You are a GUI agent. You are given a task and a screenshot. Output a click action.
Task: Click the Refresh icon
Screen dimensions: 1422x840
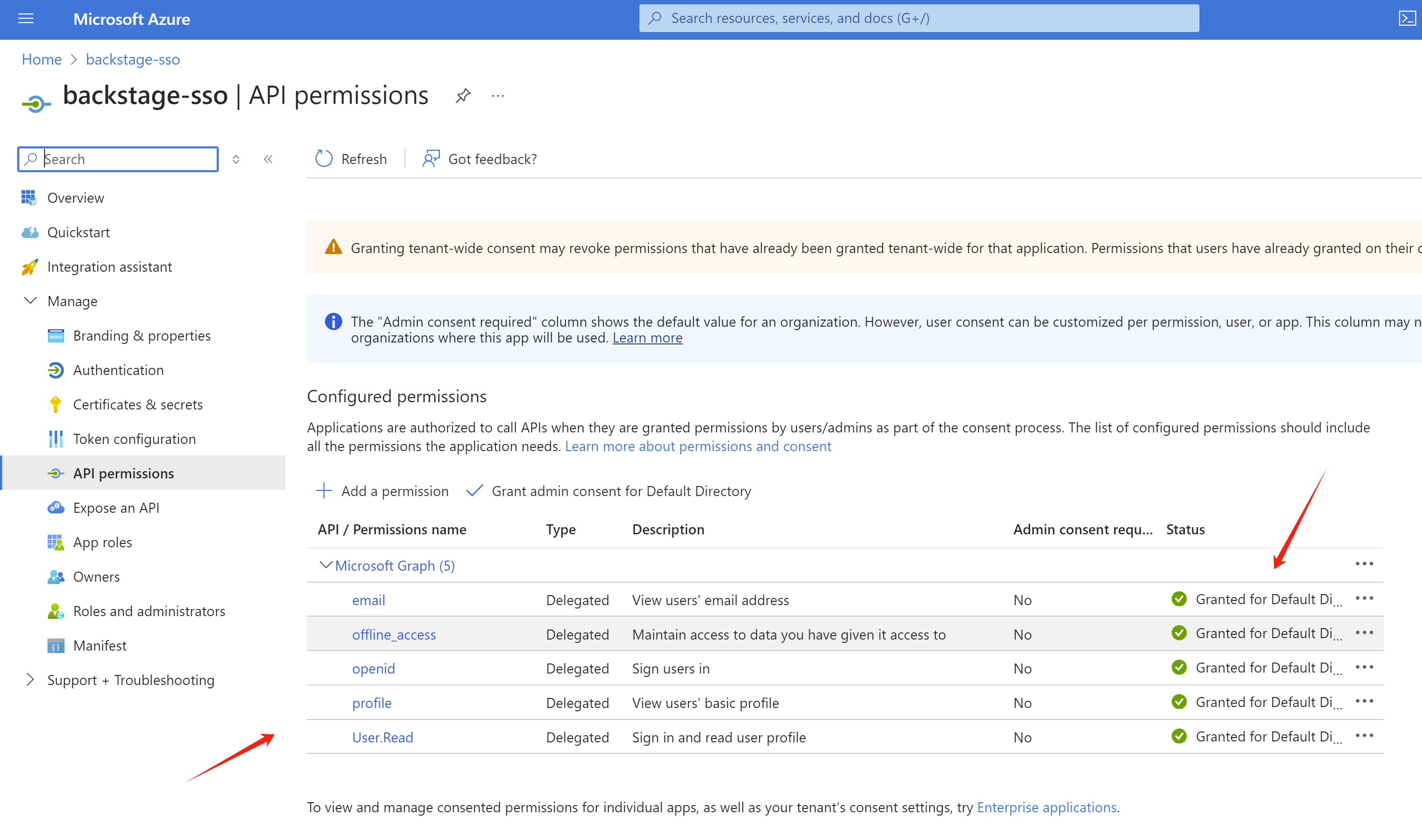pyautogui.click(x=324, y=158)
